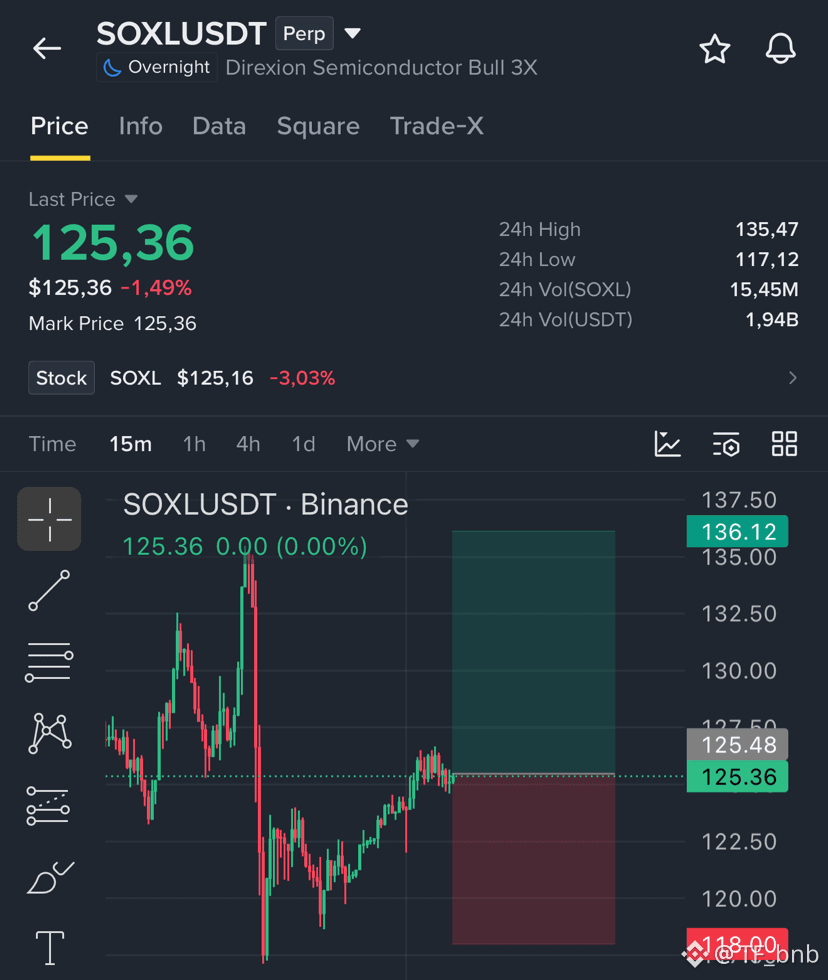This screenshot has height=980, width=828.
Task: Select the position projection tool icon
Action: point(48,806)
